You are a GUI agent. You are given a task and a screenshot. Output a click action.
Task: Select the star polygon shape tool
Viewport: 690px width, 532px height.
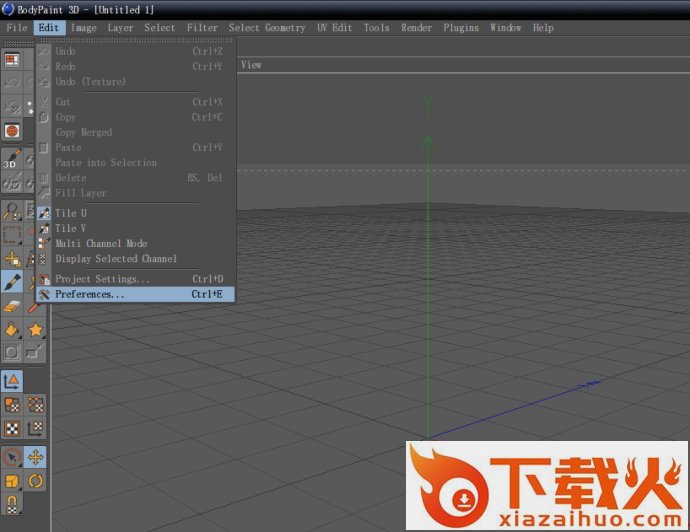coord(35,330)
